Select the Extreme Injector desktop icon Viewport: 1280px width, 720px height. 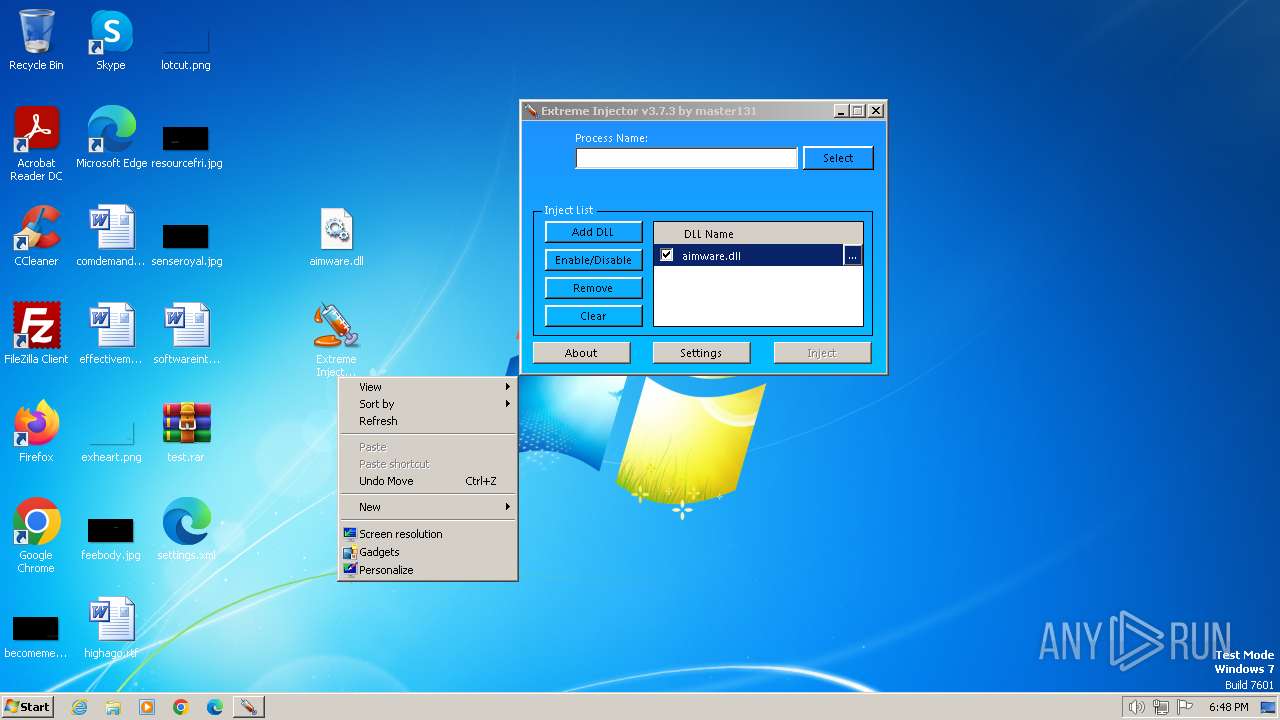pyautogui.click(x=336, y=340)
